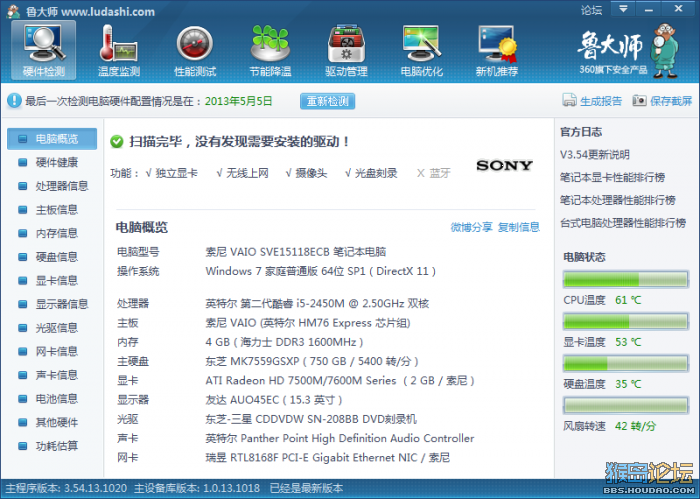Open 台式电脑处理器性能排行榜 link
This screenshot has width=700, height=499.
coord(623,223)
